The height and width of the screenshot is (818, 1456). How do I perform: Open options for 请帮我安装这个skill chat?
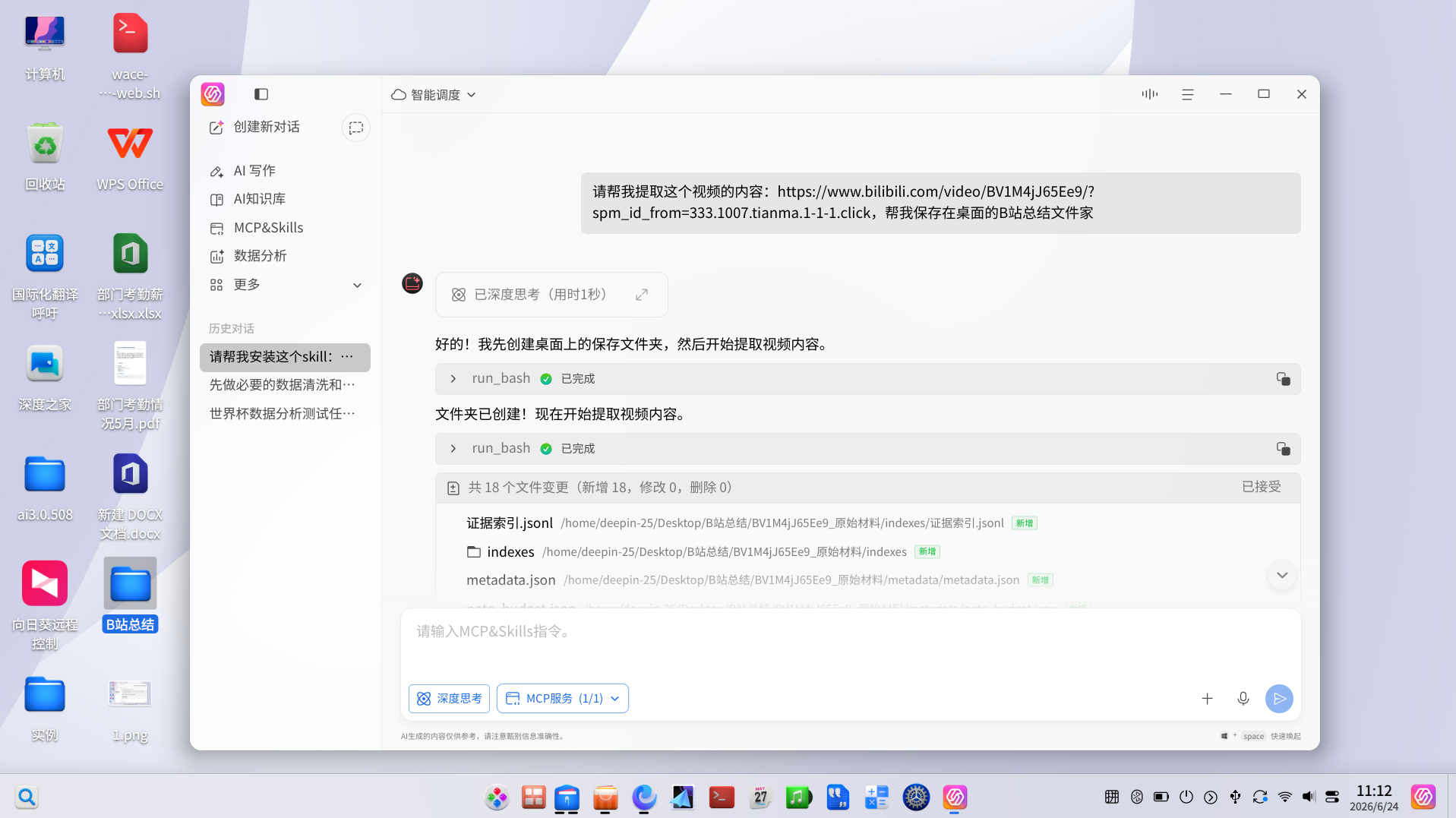click(x=347, y=357)
